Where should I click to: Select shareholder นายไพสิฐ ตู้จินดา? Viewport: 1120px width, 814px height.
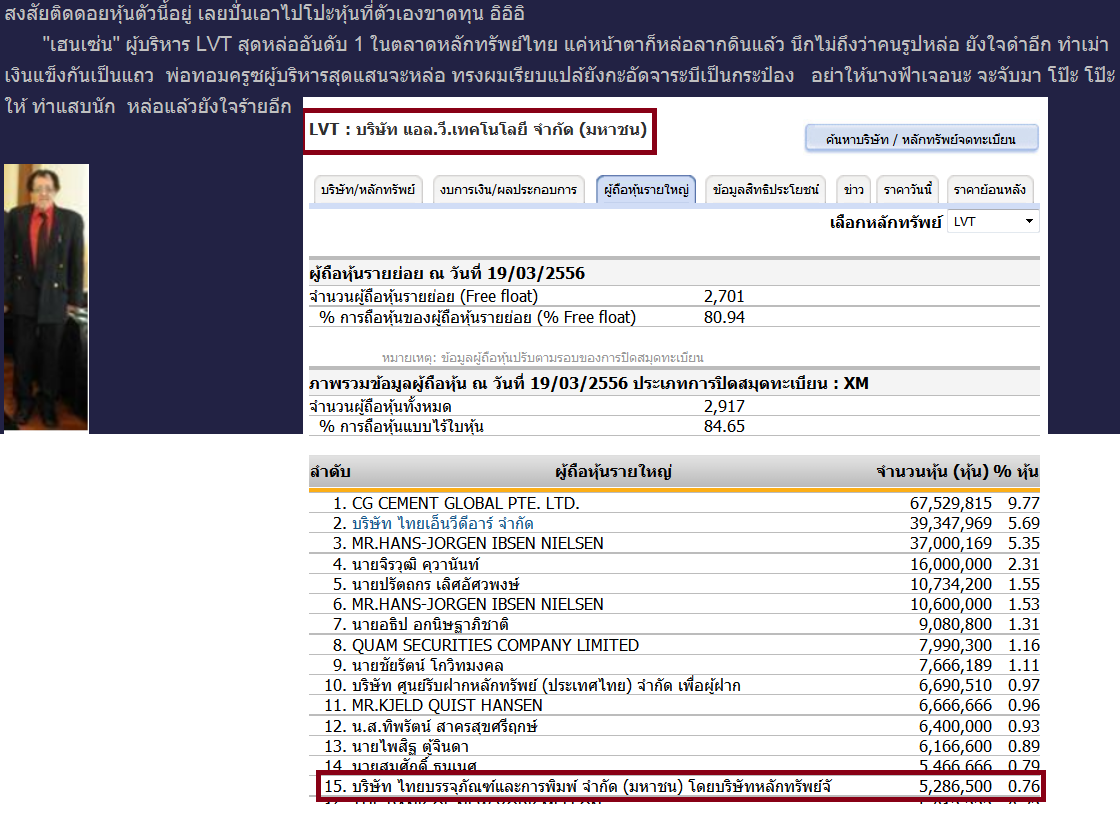(410, 746)
